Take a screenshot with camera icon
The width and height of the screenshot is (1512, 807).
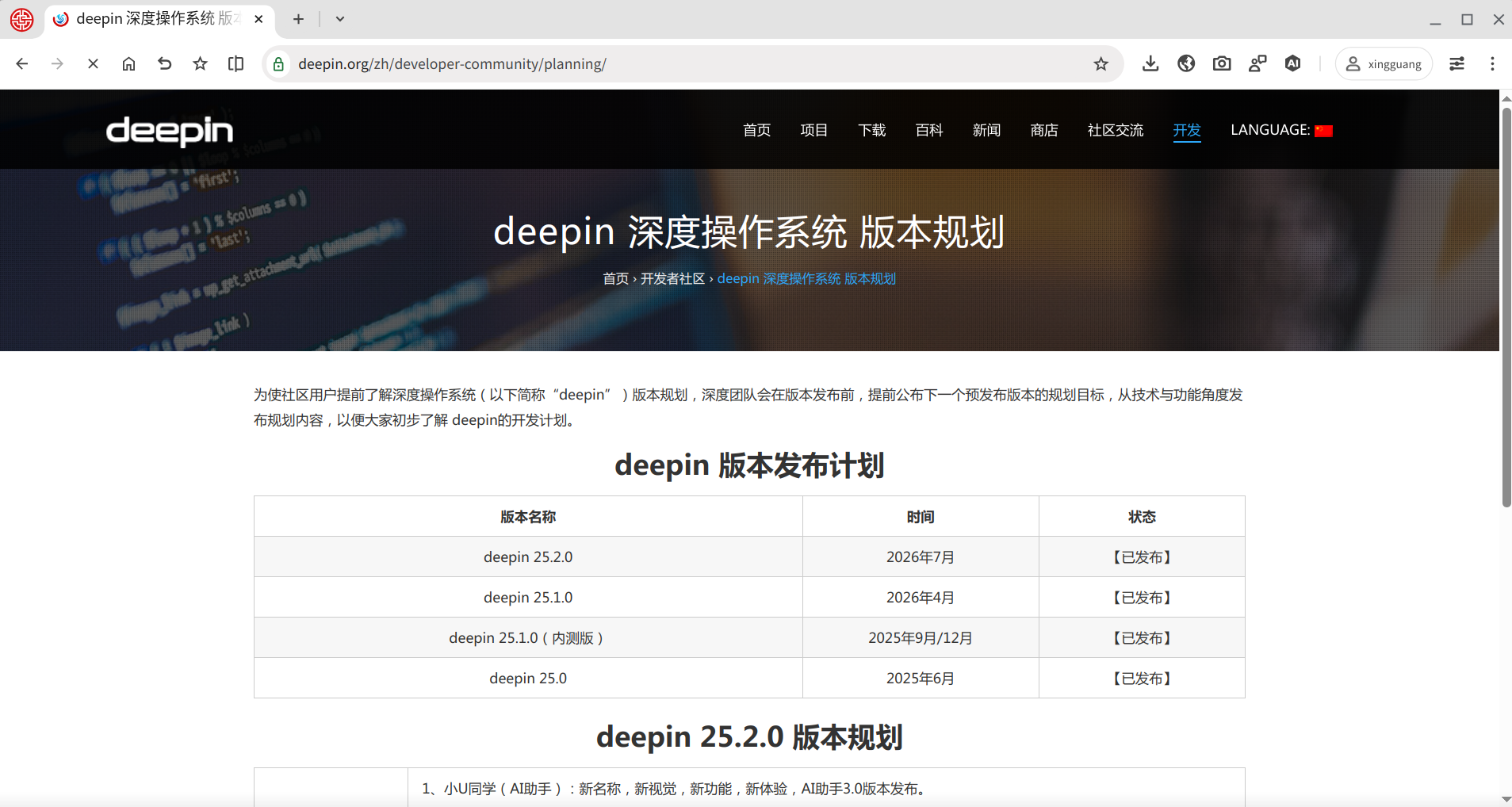1222,63
